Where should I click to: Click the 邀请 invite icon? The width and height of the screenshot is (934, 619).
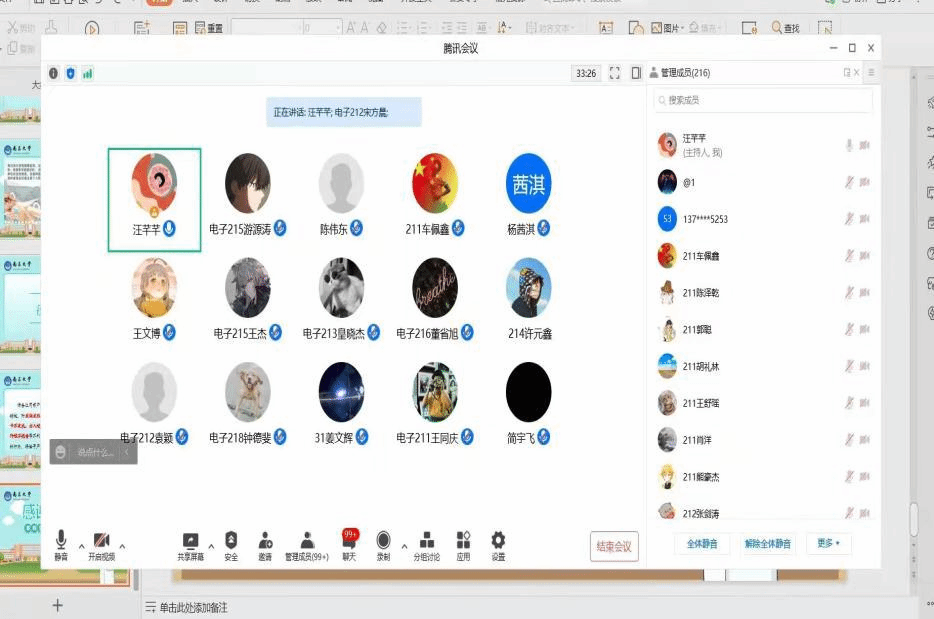pyautogui.click(x=265, y=541)
